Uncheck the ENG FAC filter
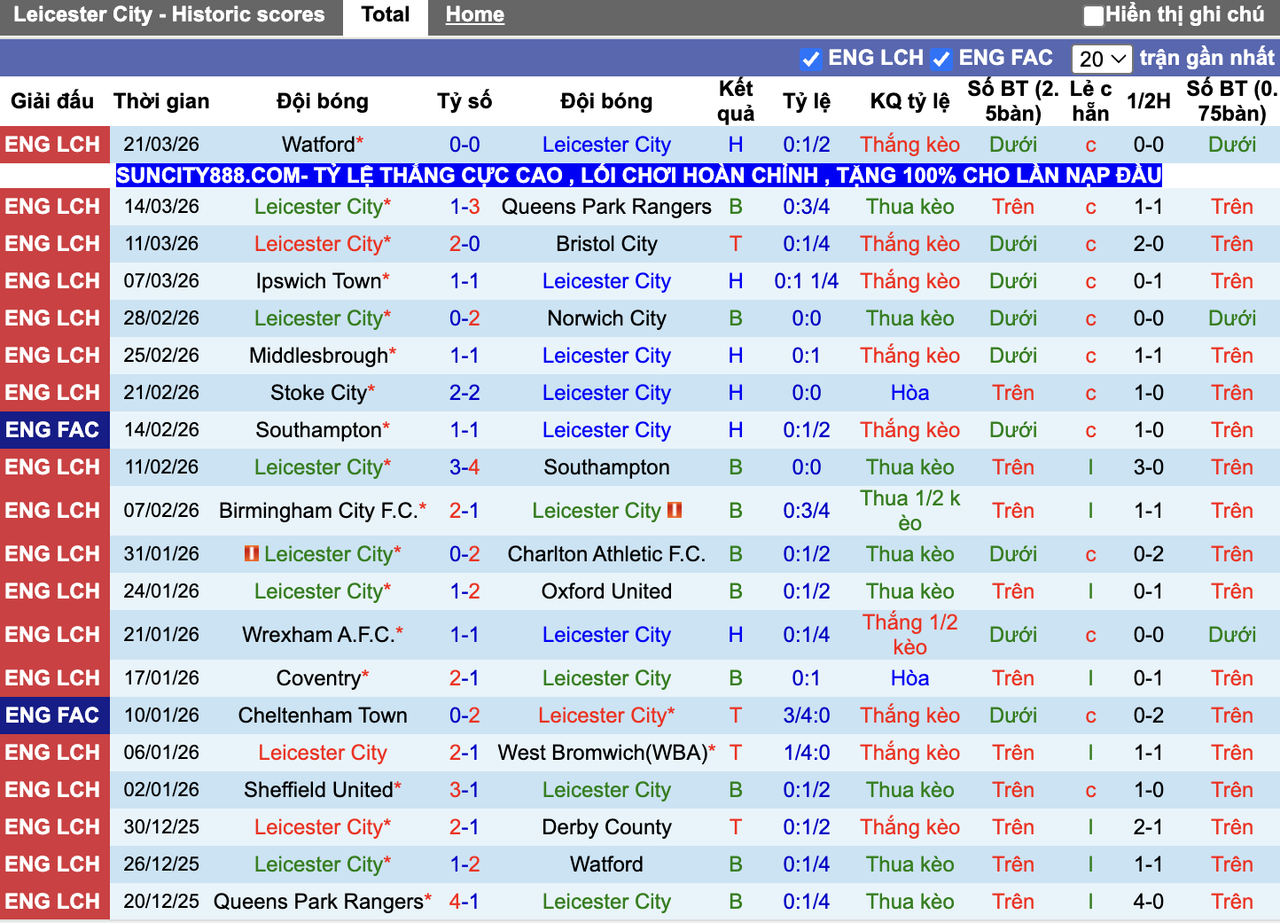The width and height of the screenshot is (1280, 924). [941, 58]
